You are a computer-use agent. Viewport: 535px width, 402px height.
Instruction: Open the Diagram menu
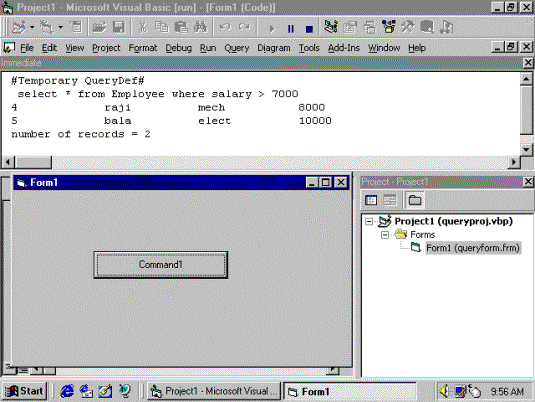point(274,48)
